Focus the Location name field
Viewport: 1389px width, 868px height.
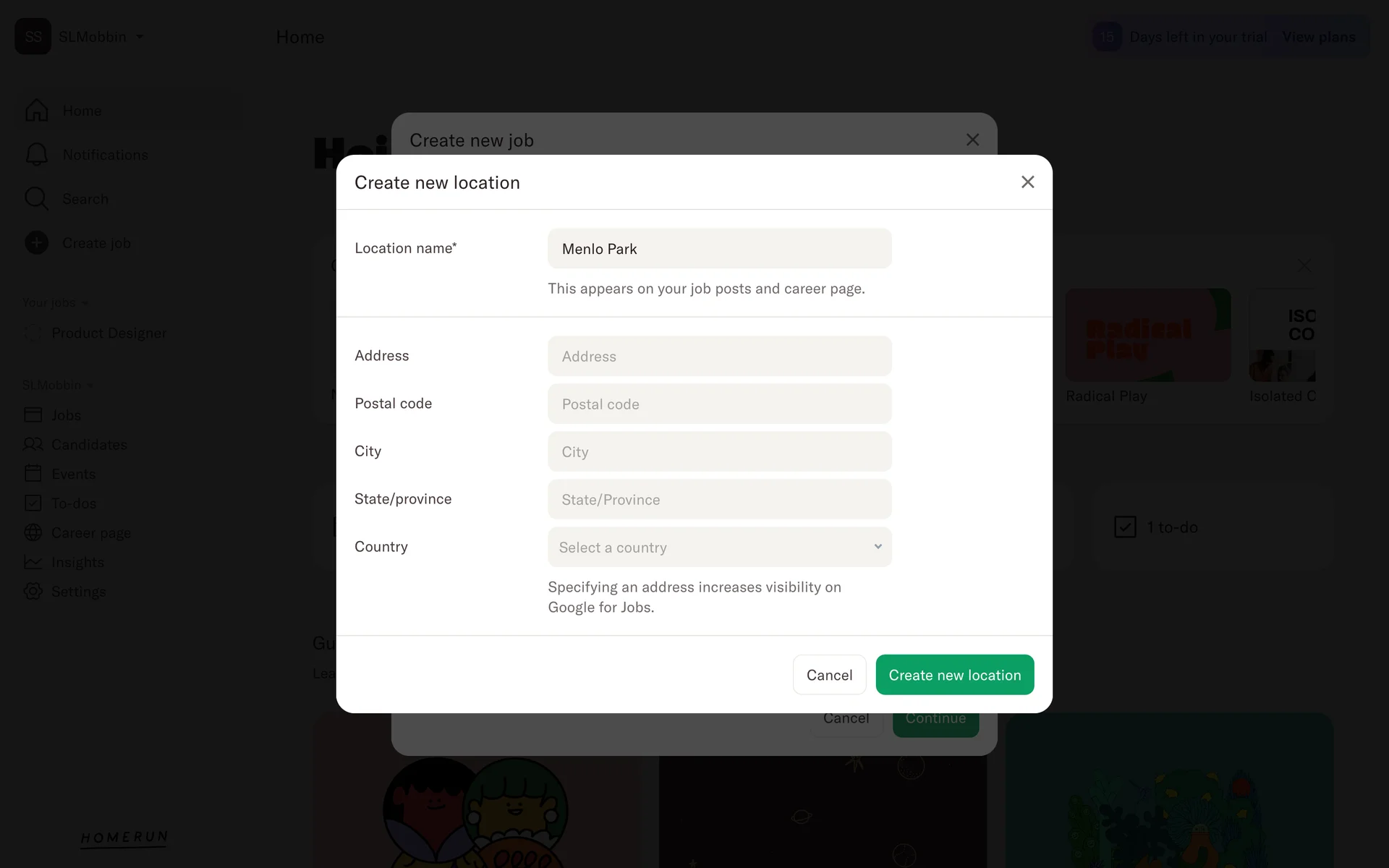point(719,249)
